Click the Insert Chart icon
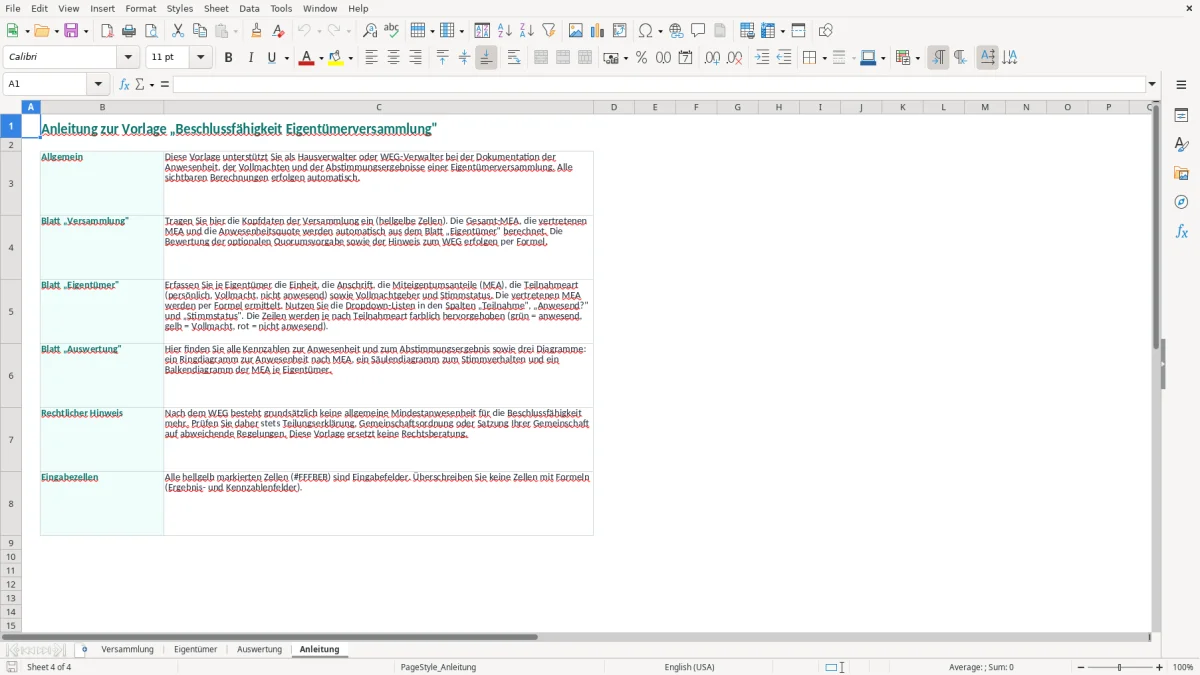1200x675 pixels. click(x=598, y=31)
